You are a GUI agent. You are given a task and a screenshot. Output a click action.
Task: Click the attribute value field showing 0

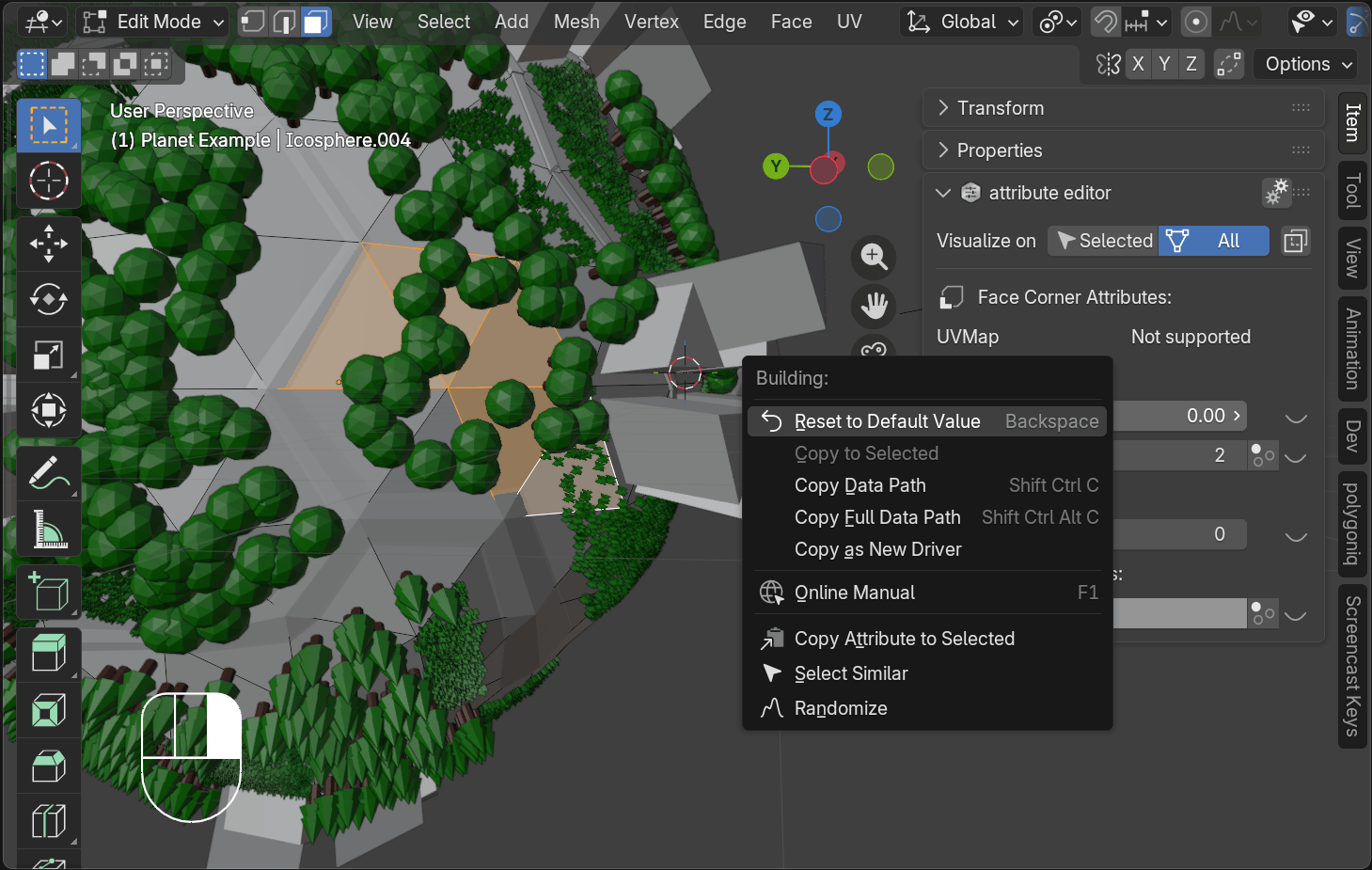click(x=1179, y=534)
